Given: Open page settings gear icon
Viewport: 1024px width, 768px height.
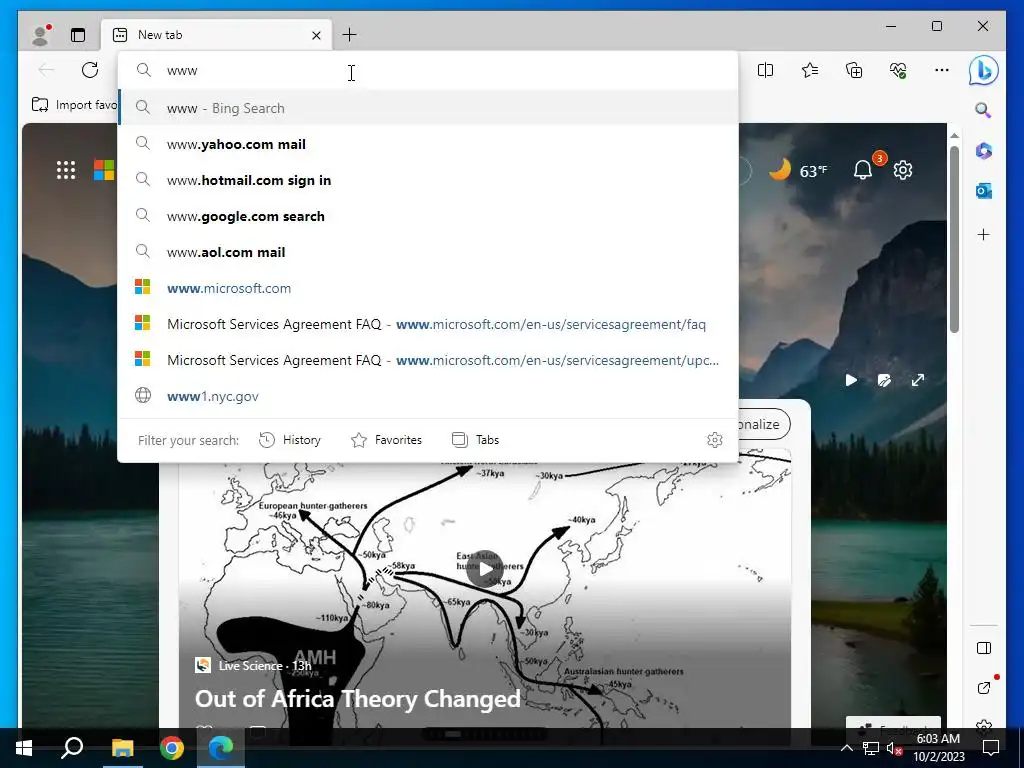Looking at the screenshot, I should pos(903,170).
